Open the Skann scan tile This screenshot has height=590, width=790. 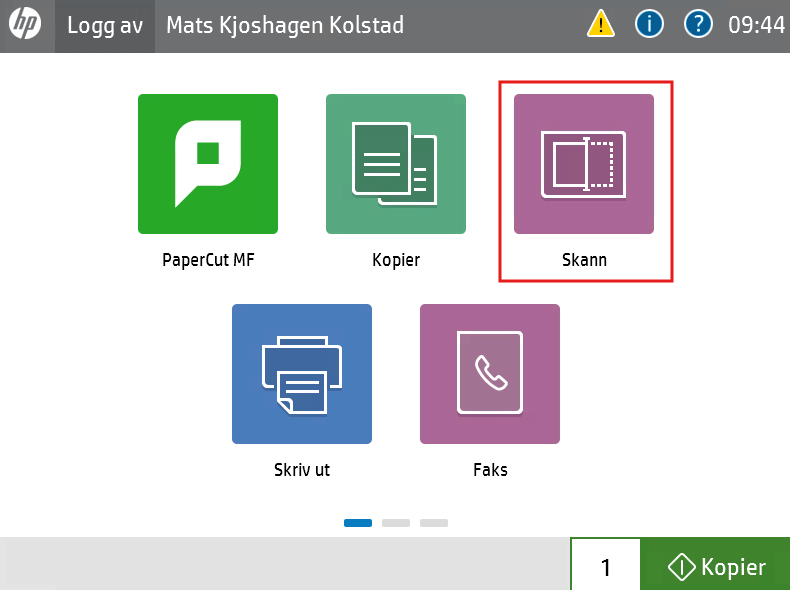[x=583, y=164]
